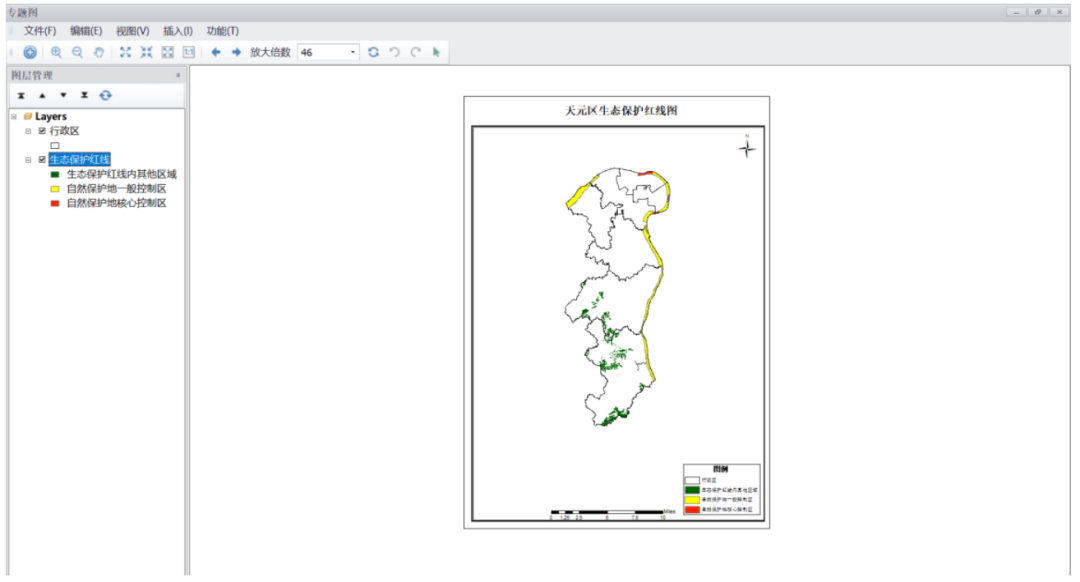Image resolution: width=1080 pixels, height=582 pixels.
Task: Minimize the 专题图 window
Action: click(x=1016, y=12)
